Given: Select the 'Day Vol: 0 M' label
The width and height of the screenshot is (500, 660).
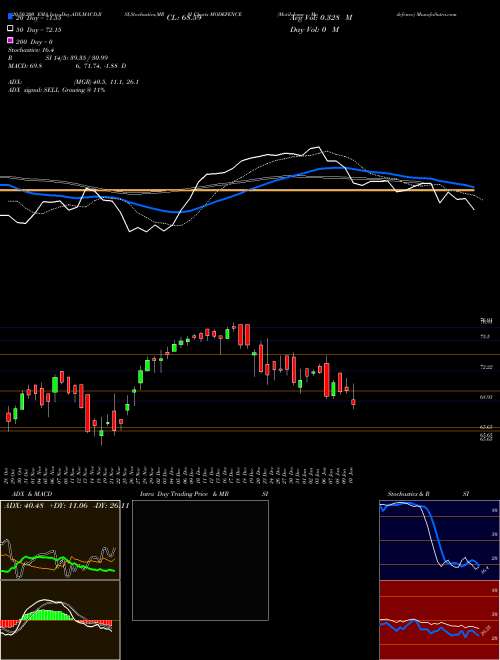Looking at the screenshot, I should pyautogui.click(x=315, y=29).
